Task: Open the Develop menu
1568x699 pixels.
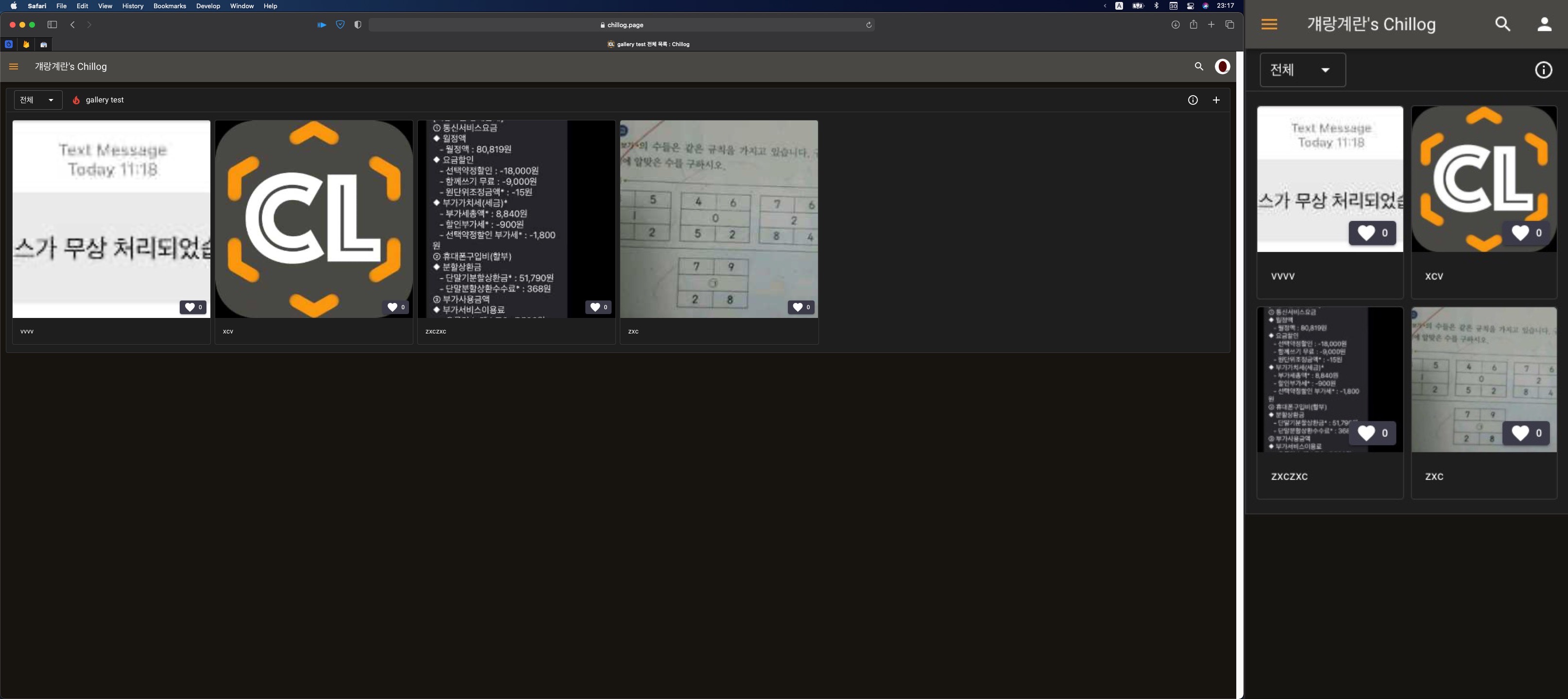Action: (207, 6)
